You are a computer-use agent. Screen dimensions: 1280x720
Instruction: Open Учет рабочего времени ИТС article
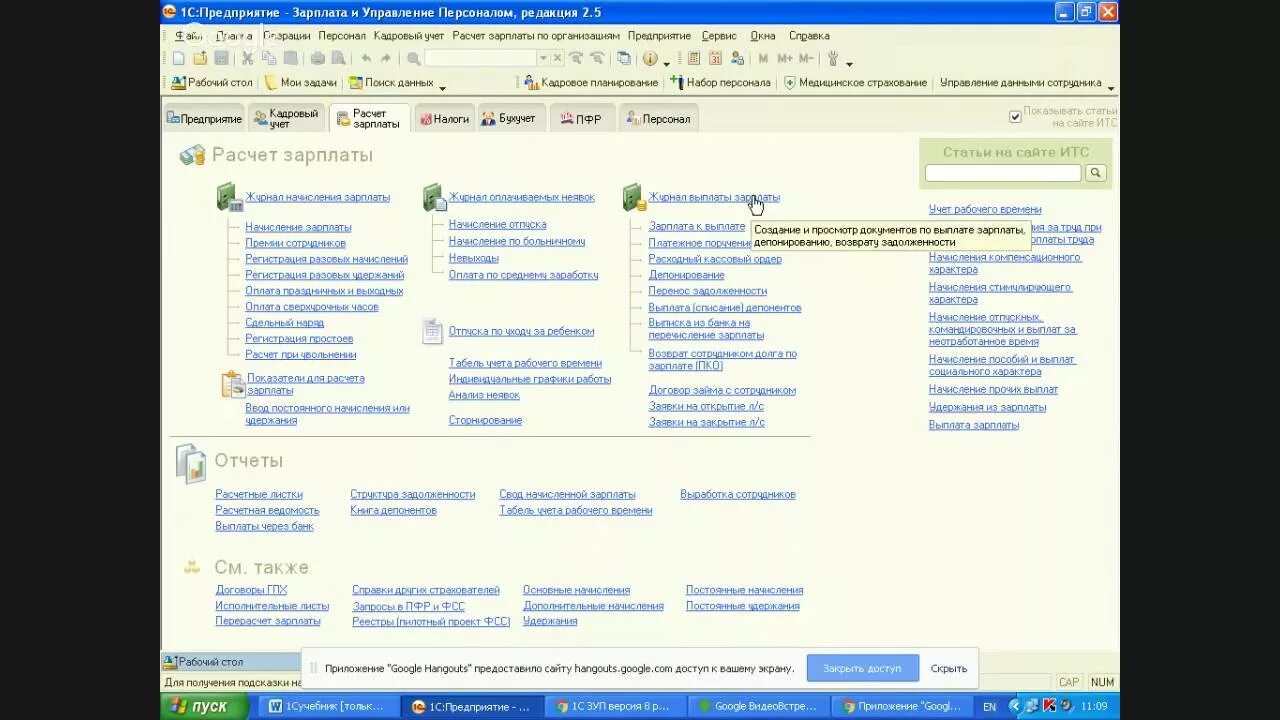[985, 209]
